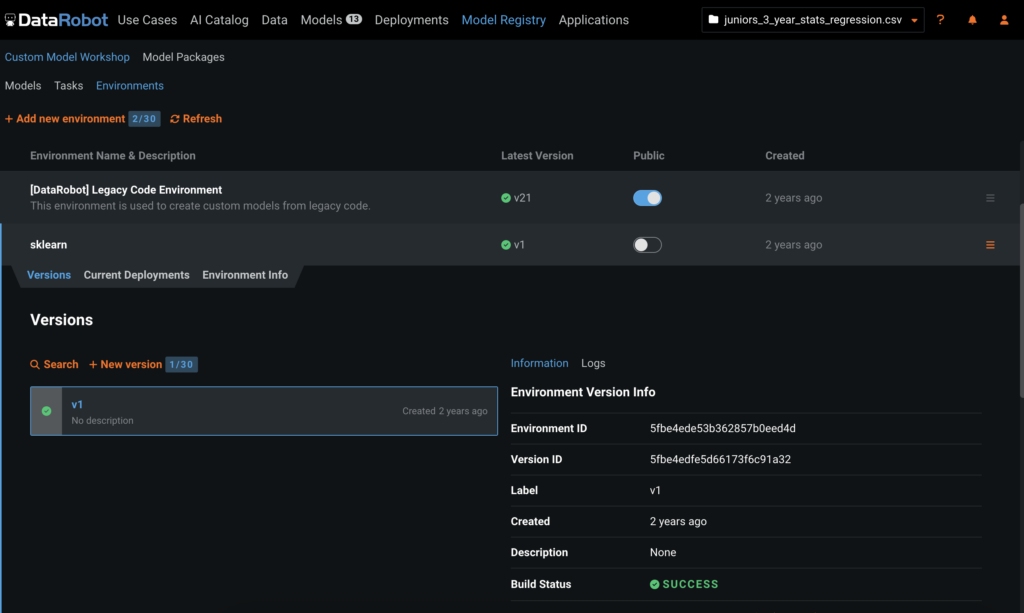Screen dimensions: 1024x613
Task: Toggle Public off for Legacy Code Environment
Action: pos(647,197)
